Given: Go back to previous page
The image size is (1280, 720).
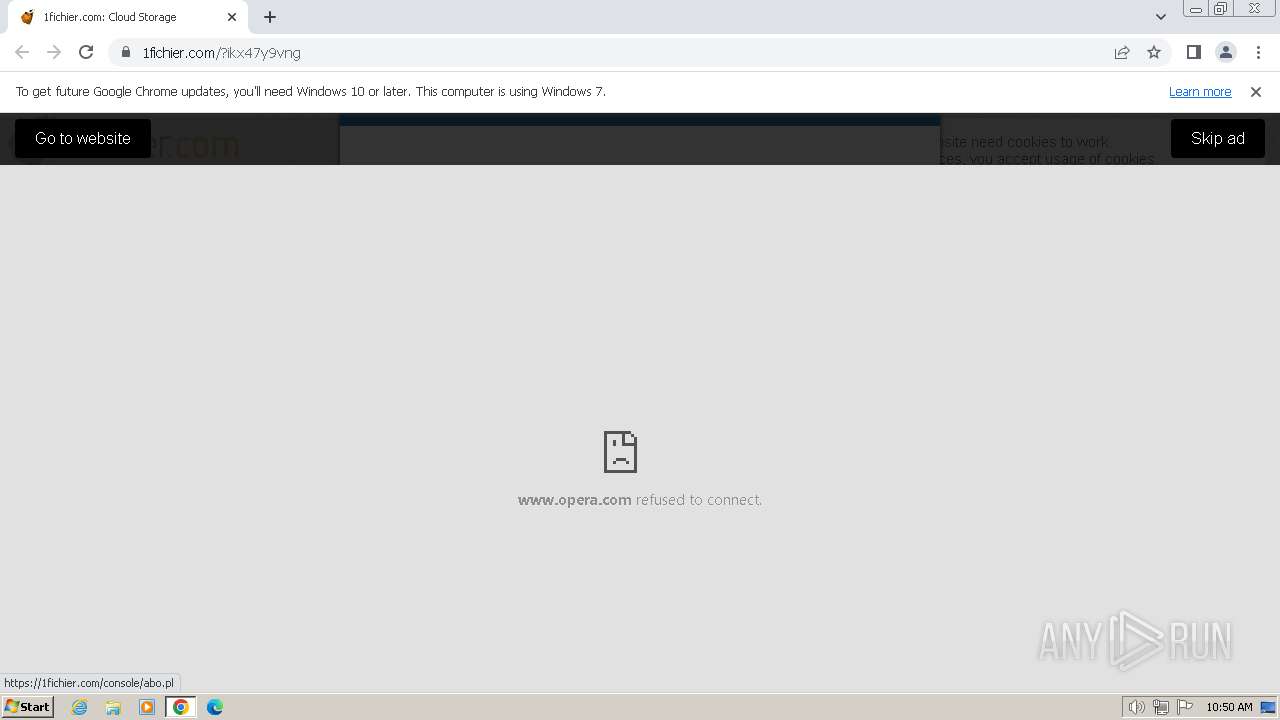Looking at the screenshot, I should (22, 52).
